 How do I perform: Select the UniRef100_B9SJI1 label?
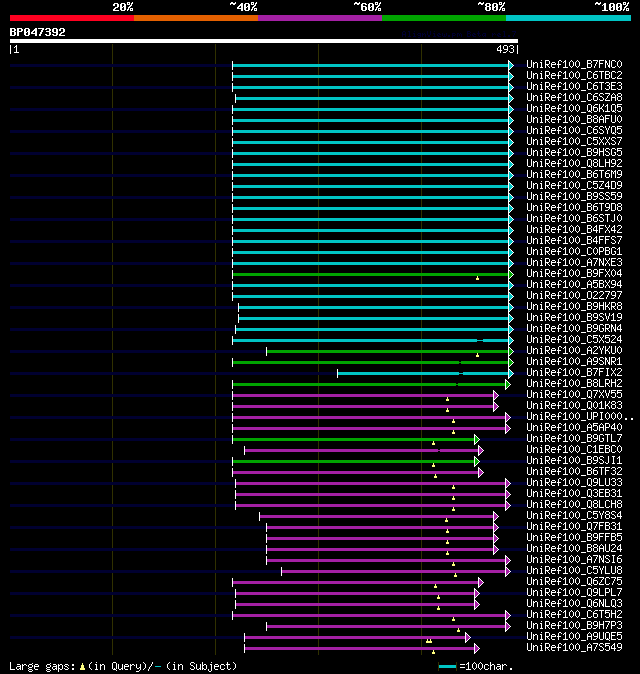point(574,460)
